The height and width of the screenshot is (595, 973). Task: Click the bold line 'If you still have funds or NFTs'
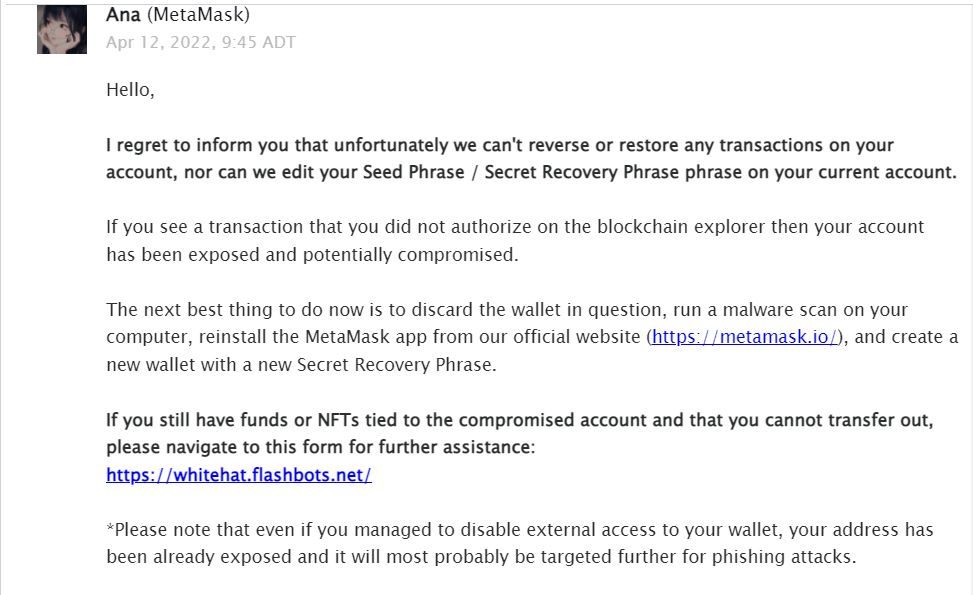[519, 420]
